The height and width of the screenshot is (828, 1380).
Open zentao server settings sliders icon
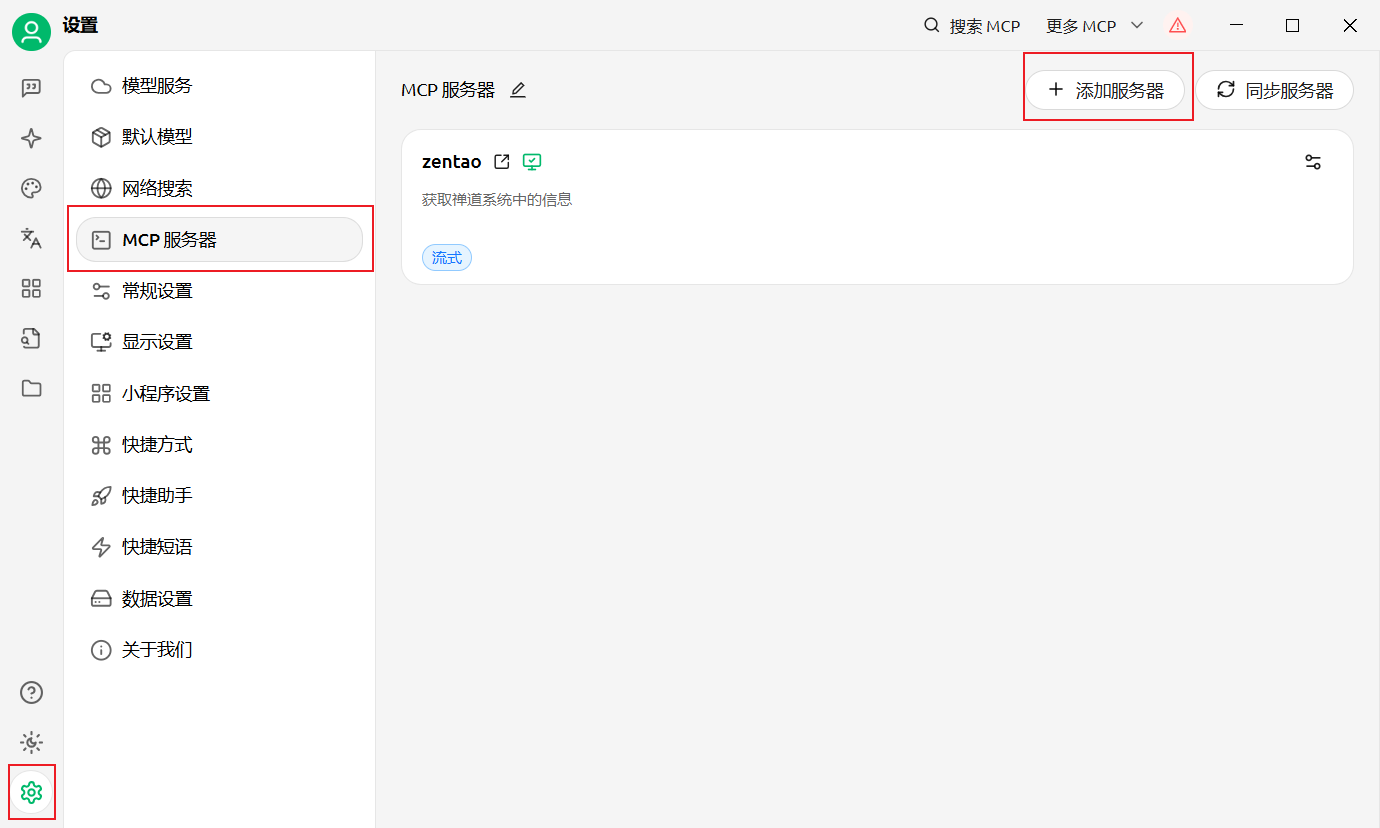1313,162
